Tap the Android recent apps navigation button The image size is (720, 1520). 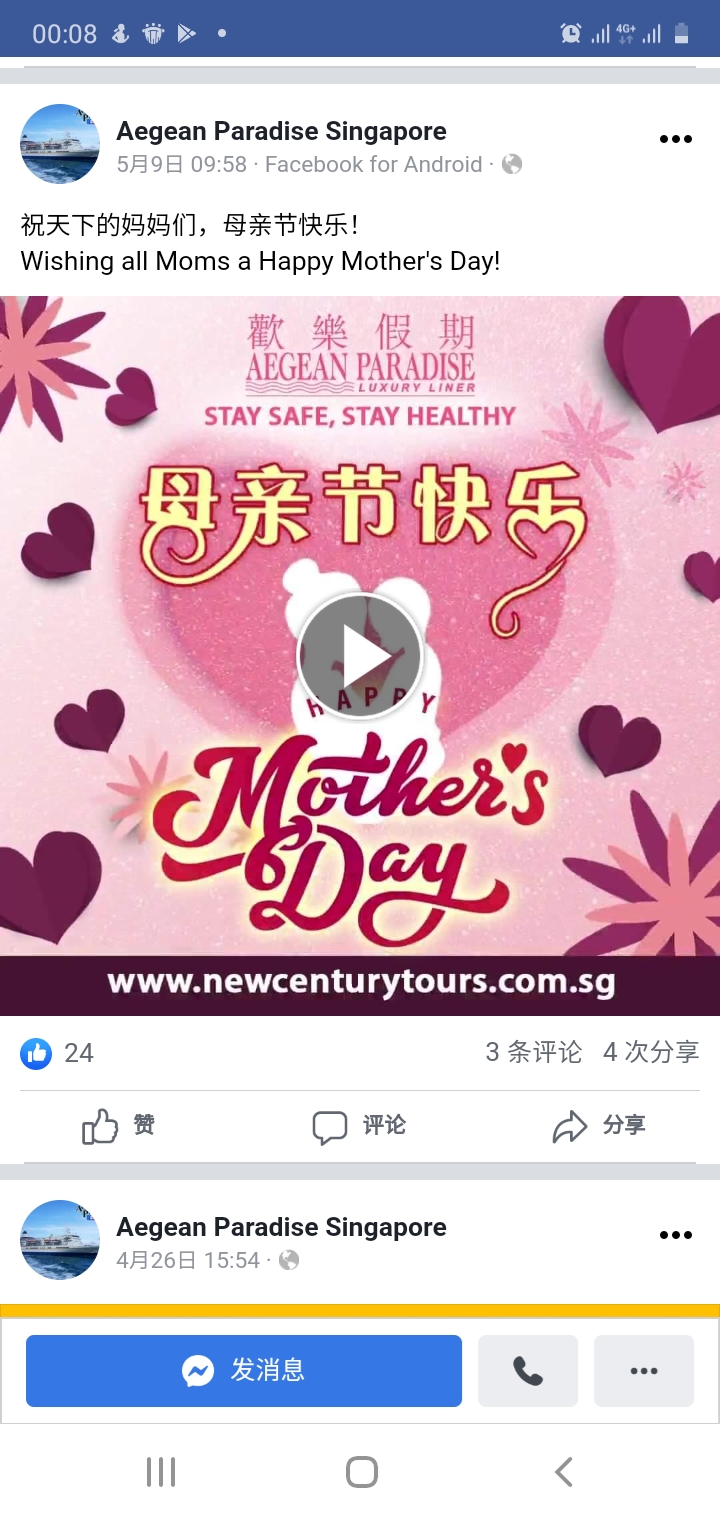161,1472
